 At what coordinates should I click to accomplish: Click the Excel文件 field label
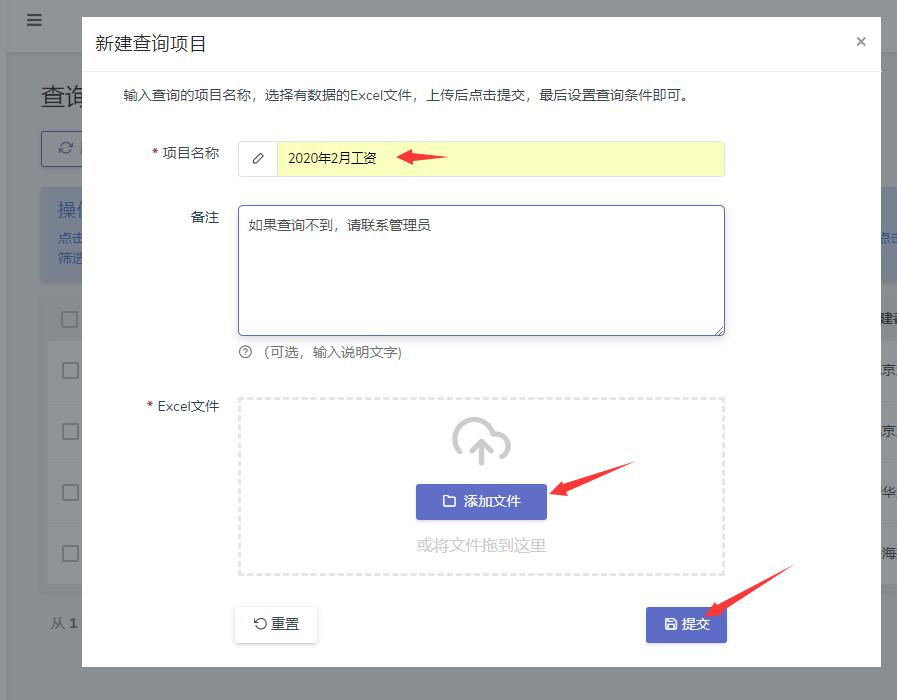[188, 406]
